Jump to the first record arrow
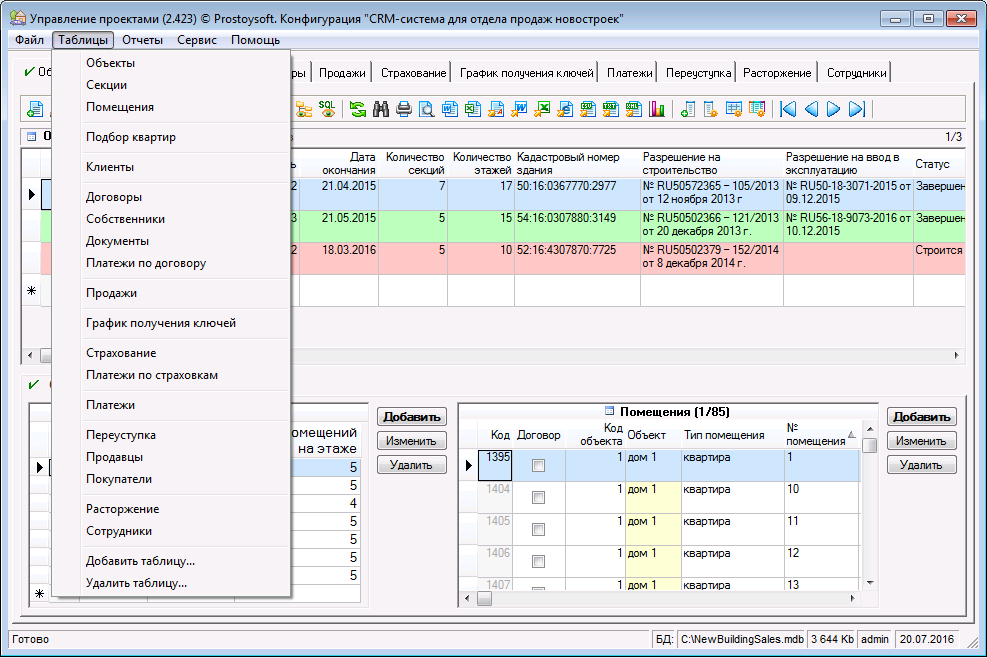Screen dimensions: 987x658 [x=788, y=109]
